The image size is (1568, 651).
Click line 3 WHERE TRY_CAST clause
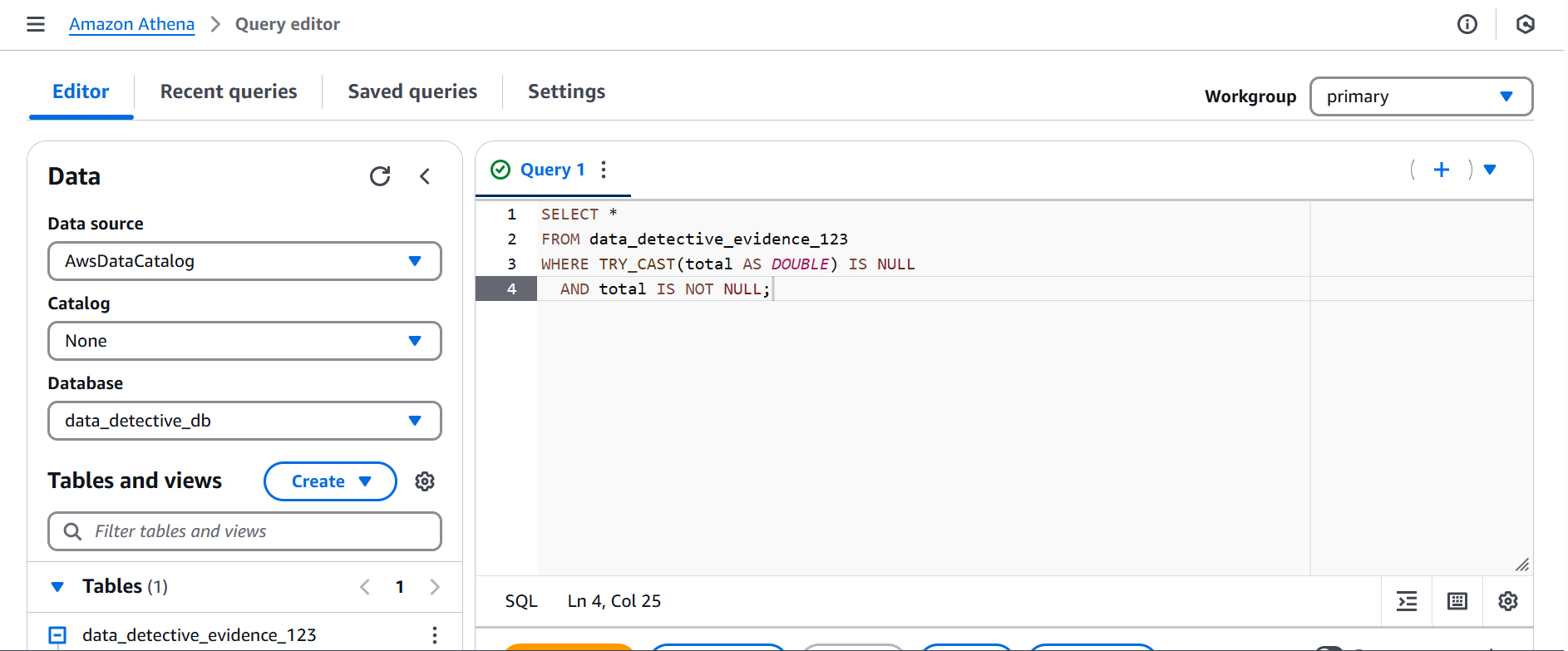coord(727,264)
